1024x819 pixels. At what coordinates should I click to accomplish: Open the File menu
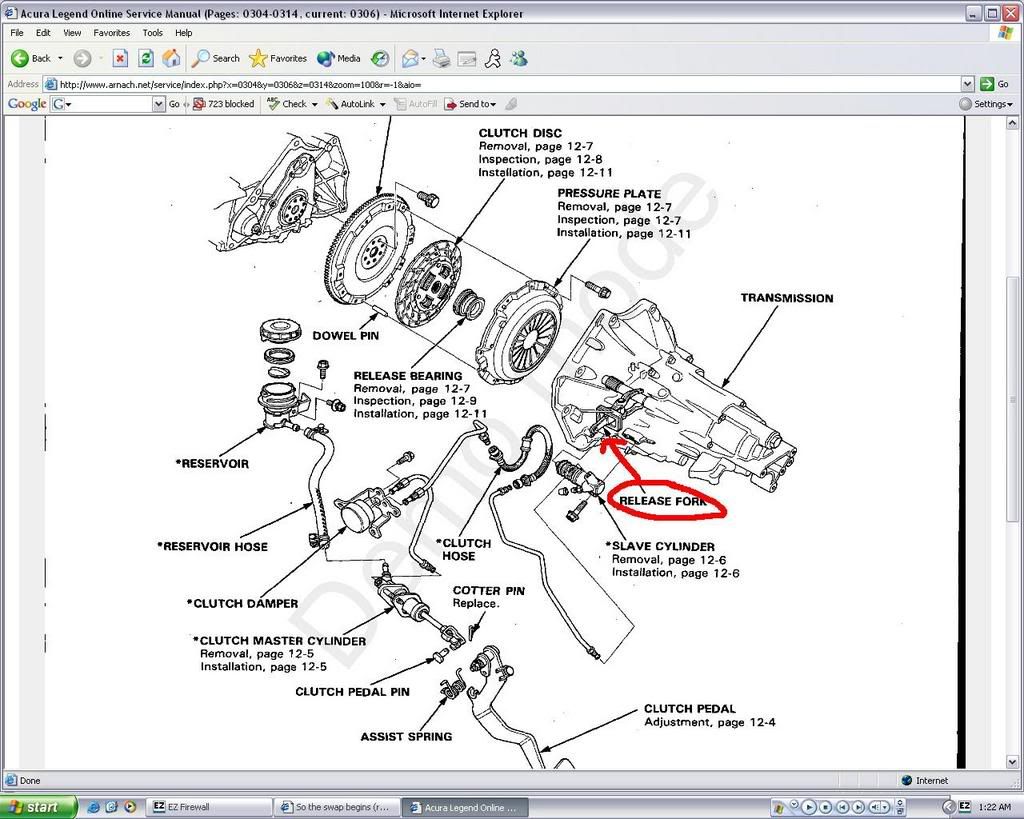(x=16, y=33)
